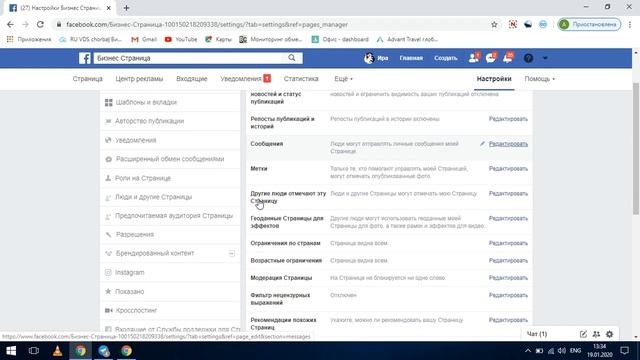Viewport: 640px width, 360px height.
Task: Click volume icon in system tray
Action: [x=562, y=351]
